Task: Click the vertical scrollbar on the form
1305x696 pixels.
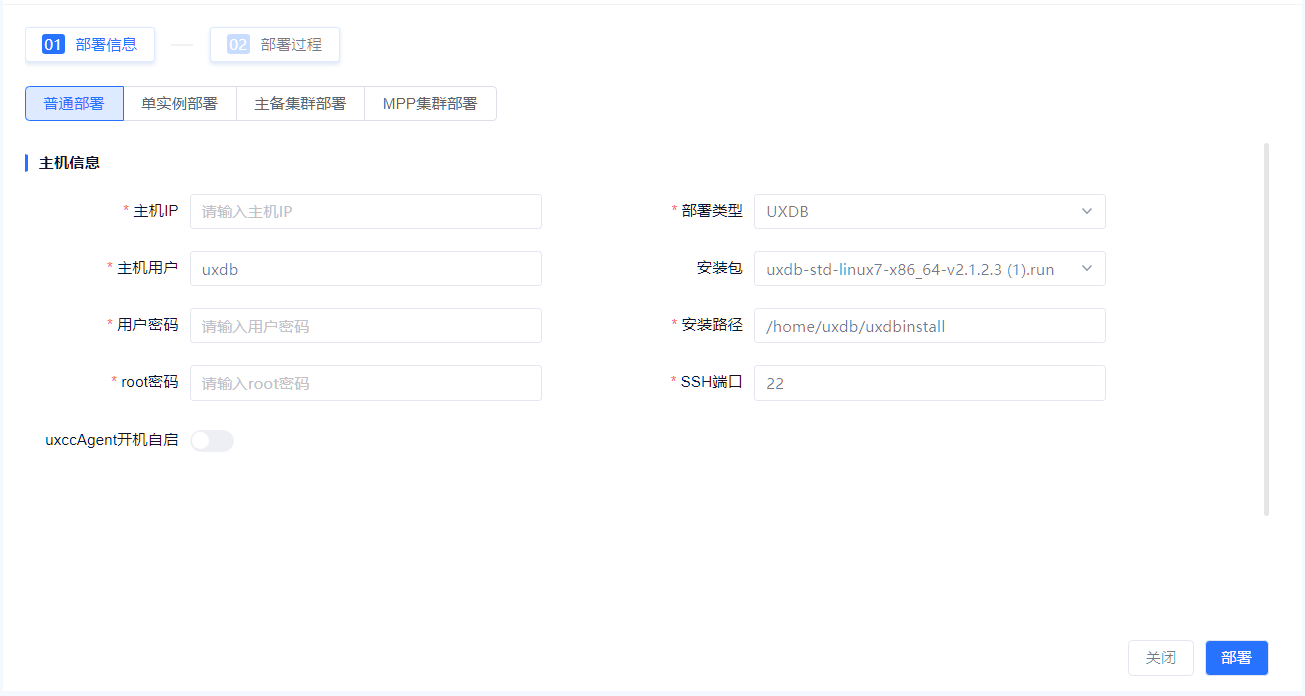Action: (1266, 330)
